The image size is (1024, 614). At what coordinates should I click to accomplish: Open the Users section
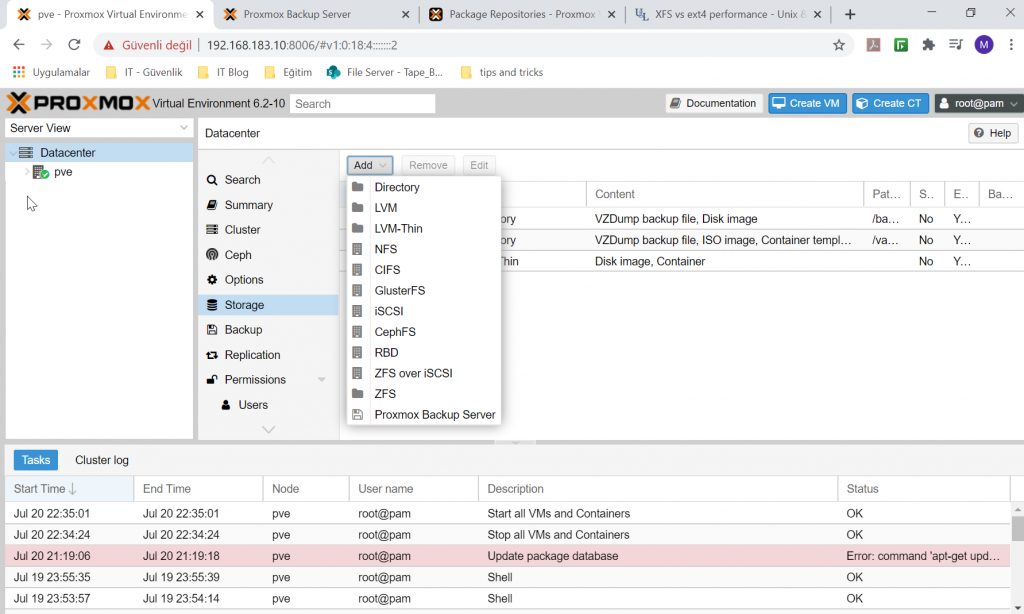[x=268, y=405]
